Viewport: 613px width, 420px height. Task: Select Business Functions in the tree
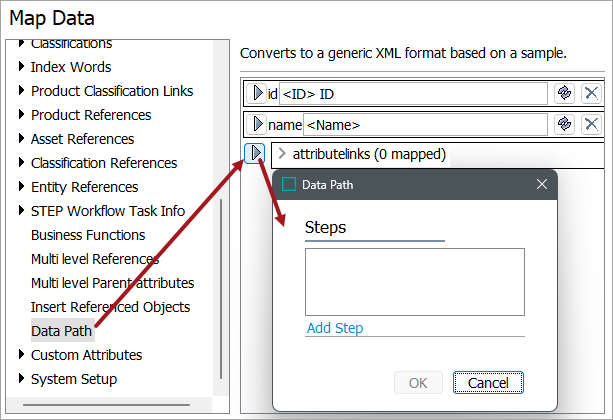(x=88, y=235)
